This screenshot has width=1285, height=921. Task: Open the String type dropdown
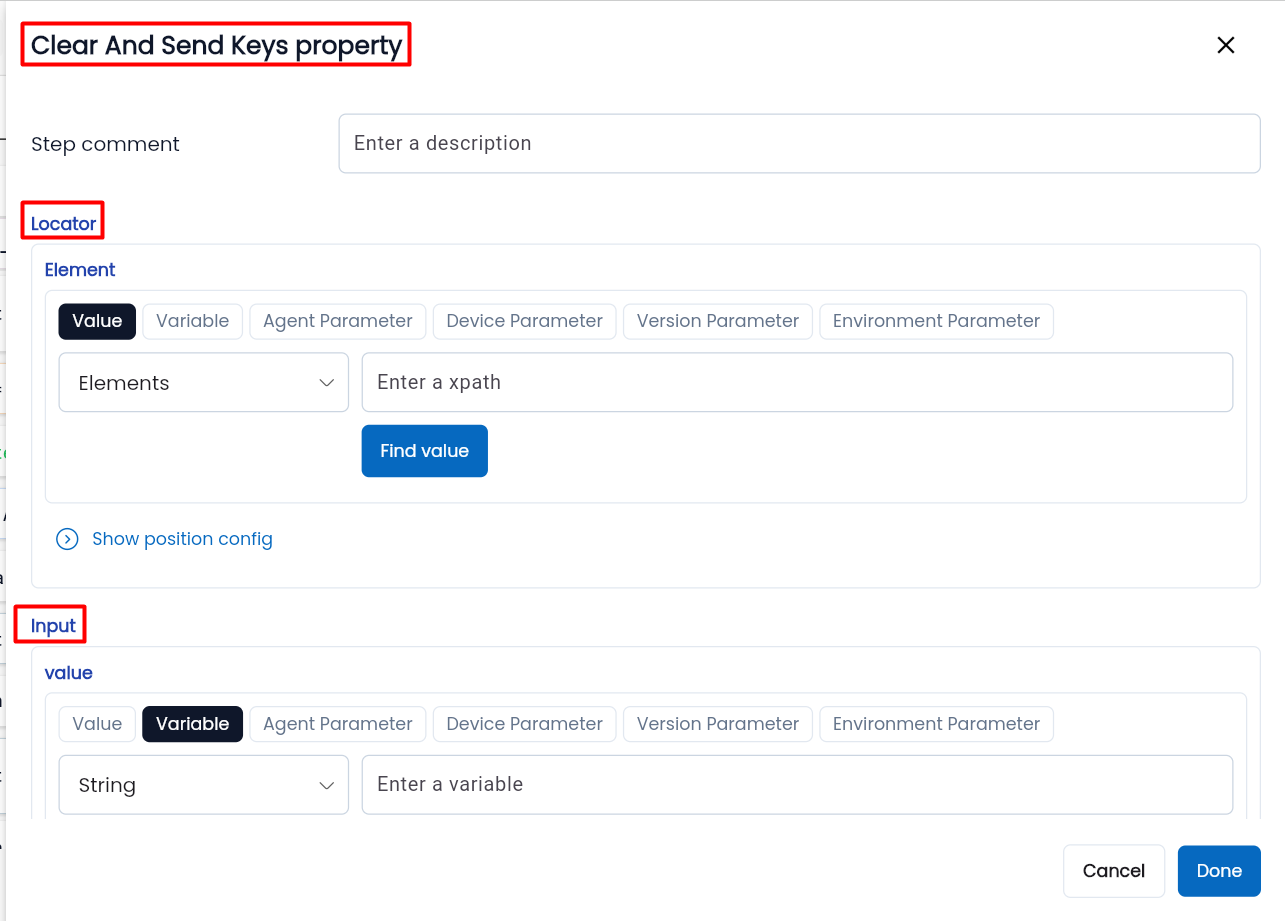click(x=203, y=785)
